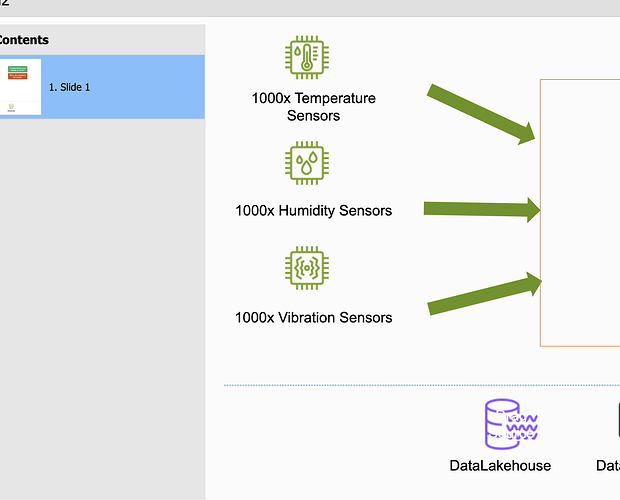The image size is (620, 500).
Task: Click the window title bar at top
Action: (x=300, y=8)
